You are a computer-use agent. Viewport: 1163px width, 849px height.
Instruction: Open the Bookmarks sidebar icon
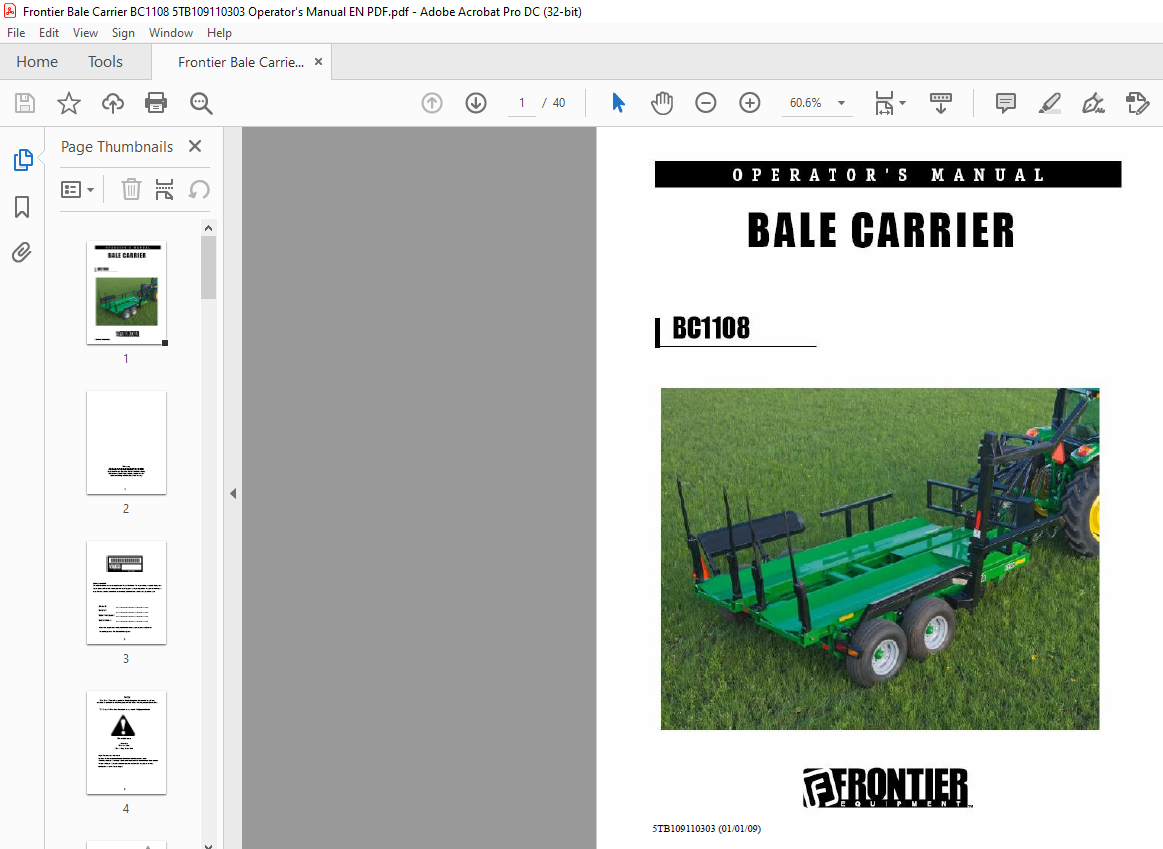[x=22, y=207]
